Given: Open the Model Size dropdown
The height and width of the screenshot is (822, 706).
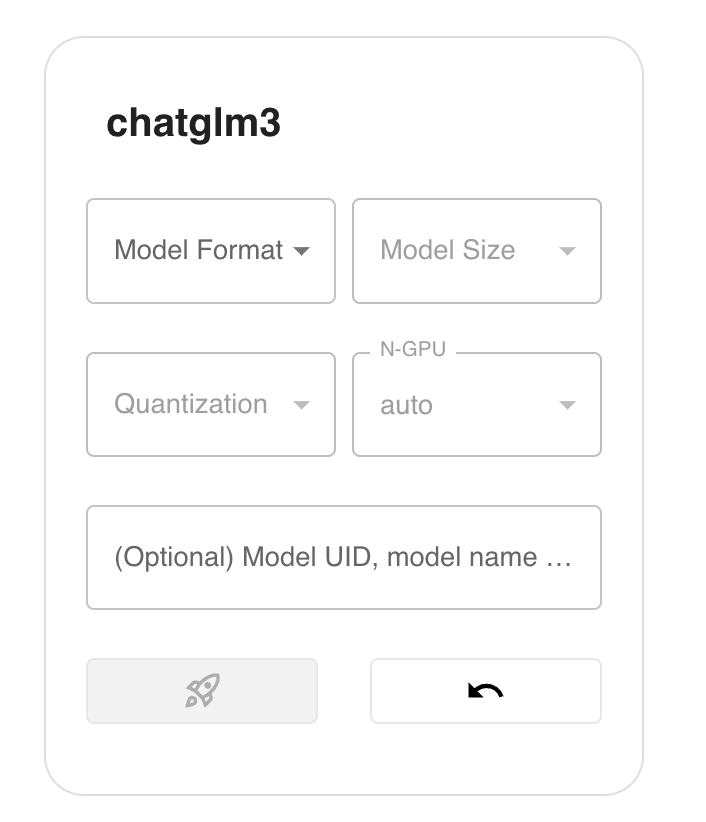Looking at the screenshot, I should pos(477,251).
